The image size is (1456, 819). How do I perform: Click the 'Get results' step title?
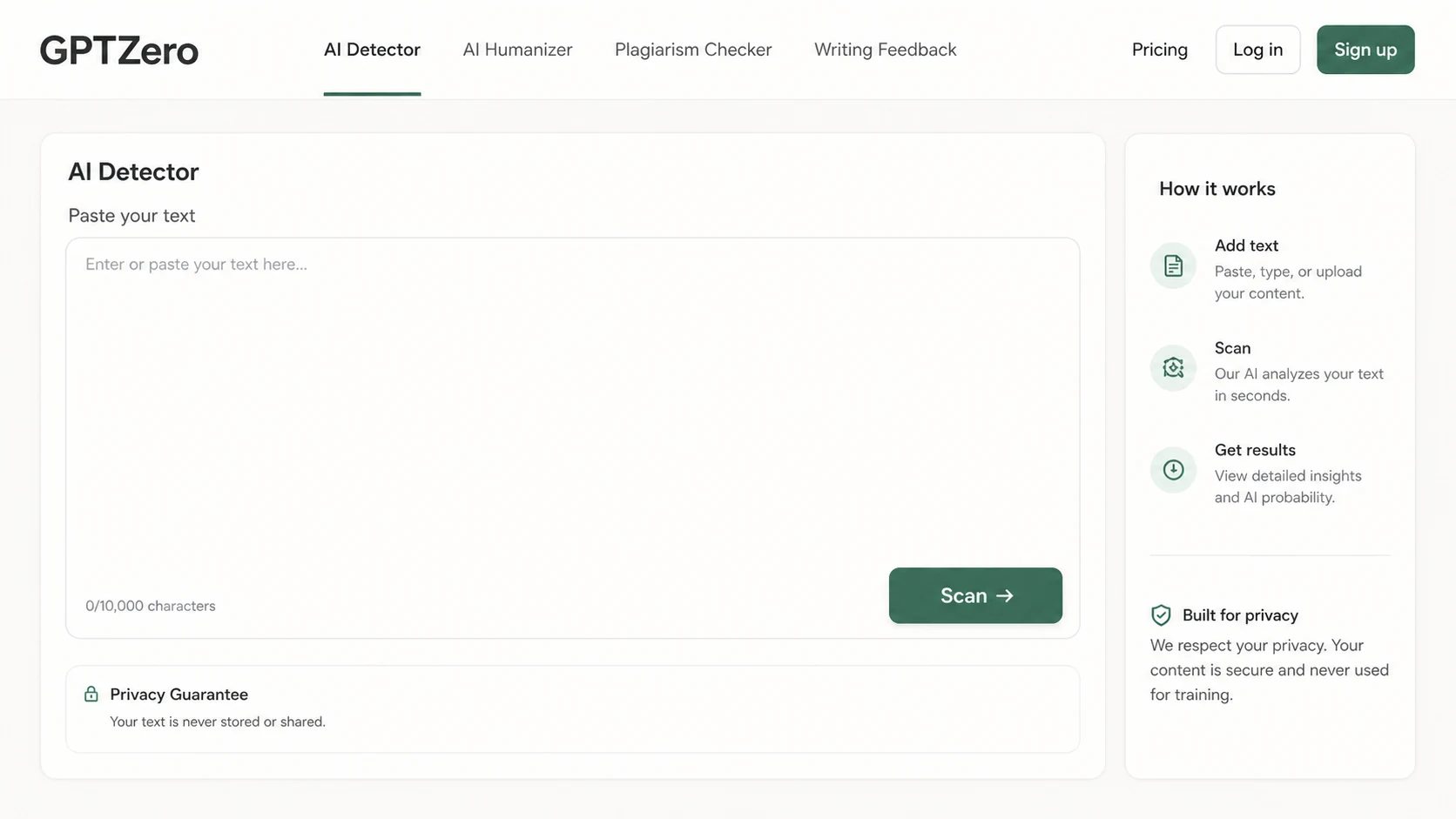click(x=1255, y=450)
